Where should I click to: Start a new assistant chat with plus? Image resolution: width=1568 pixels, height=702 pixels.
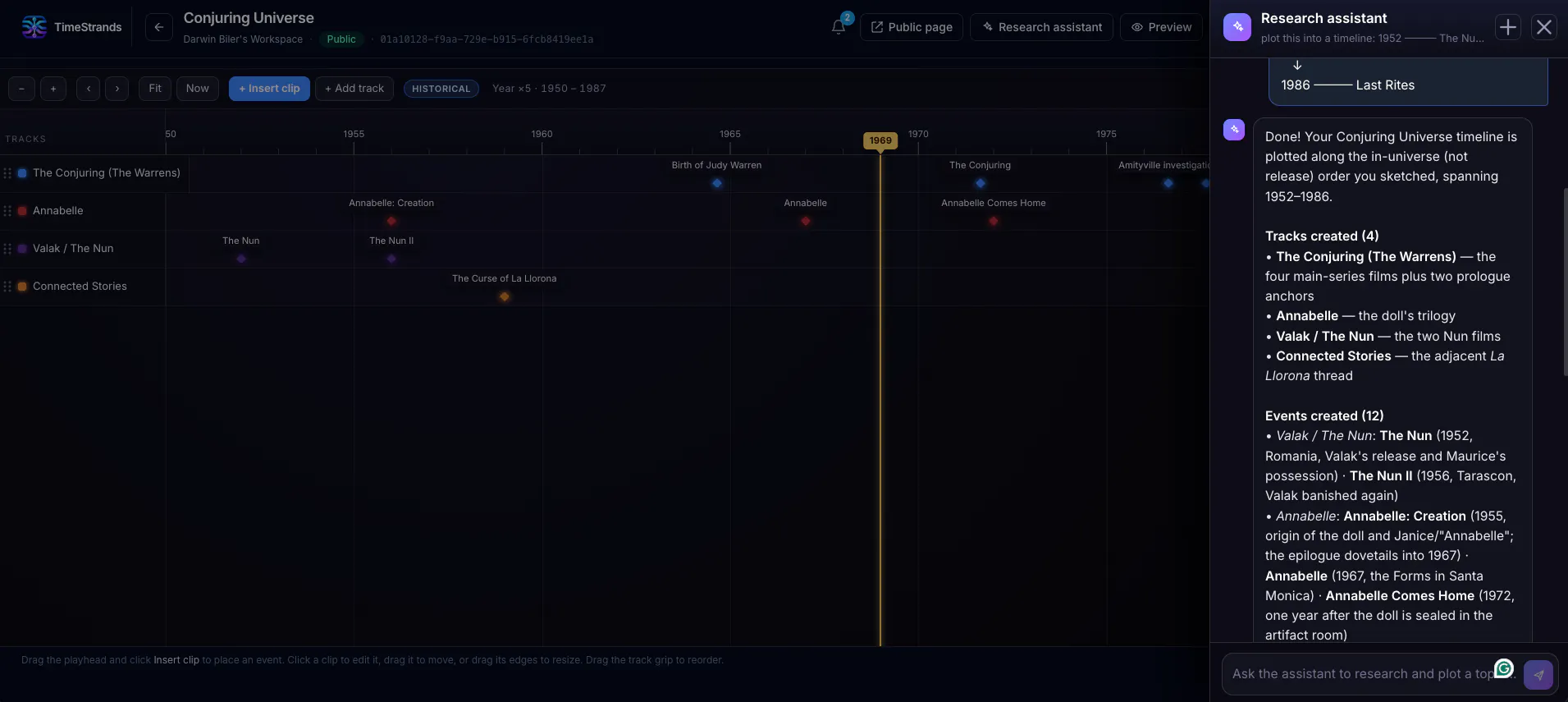point(1508,27)
